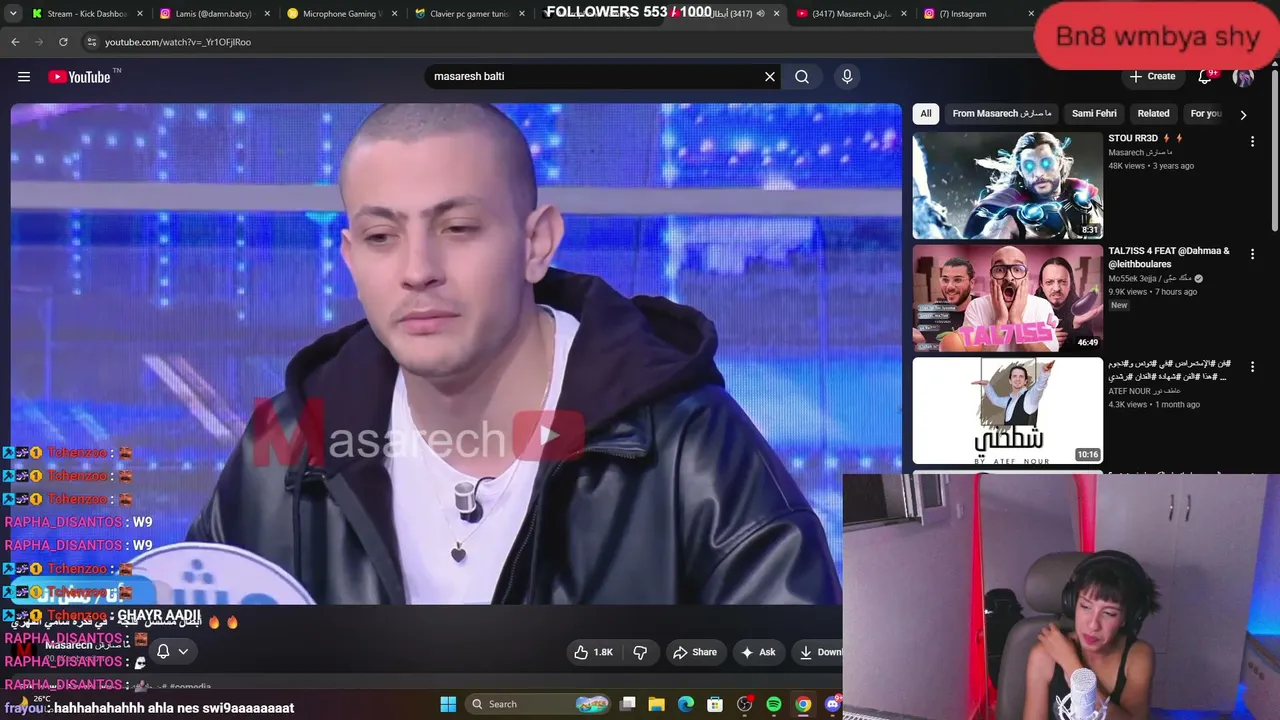This screenshot has width=1280, height=720.
Task: Open more options for TAL7ISS 4 video
Action: (1252, 255)
